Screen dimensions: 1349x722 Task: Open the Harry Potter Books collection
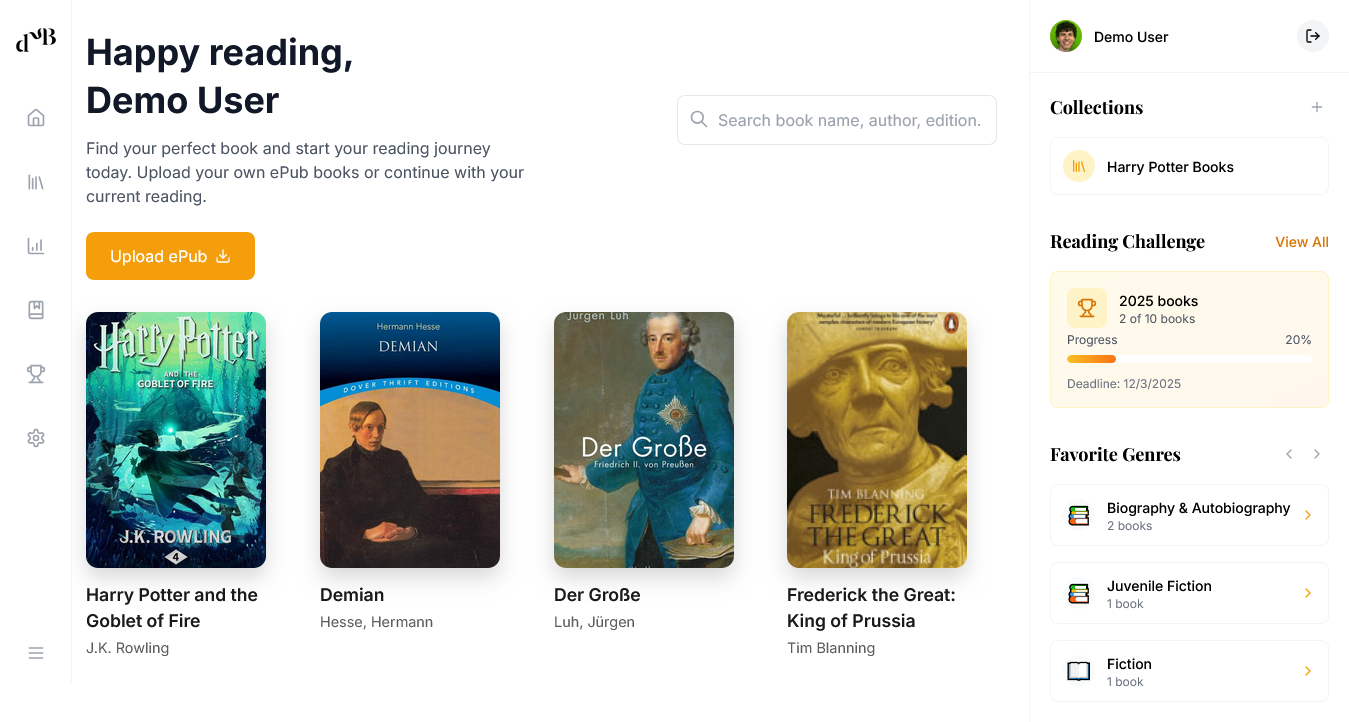tap(1189, 166)
